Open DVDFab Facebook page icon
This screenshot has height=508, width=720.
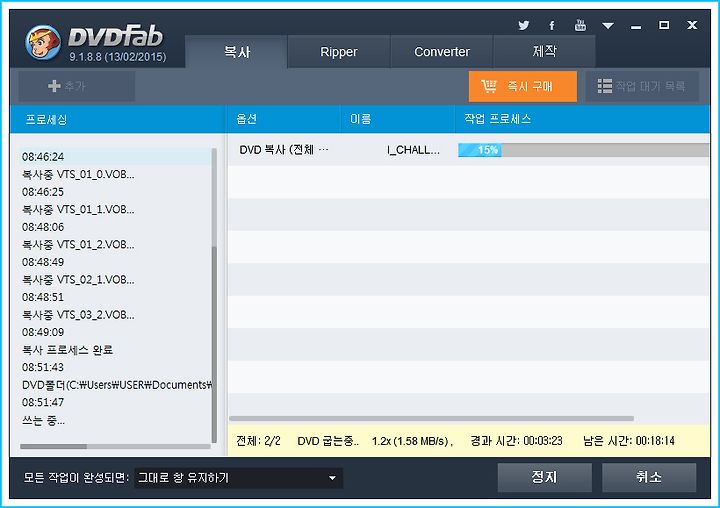(551, 25)
